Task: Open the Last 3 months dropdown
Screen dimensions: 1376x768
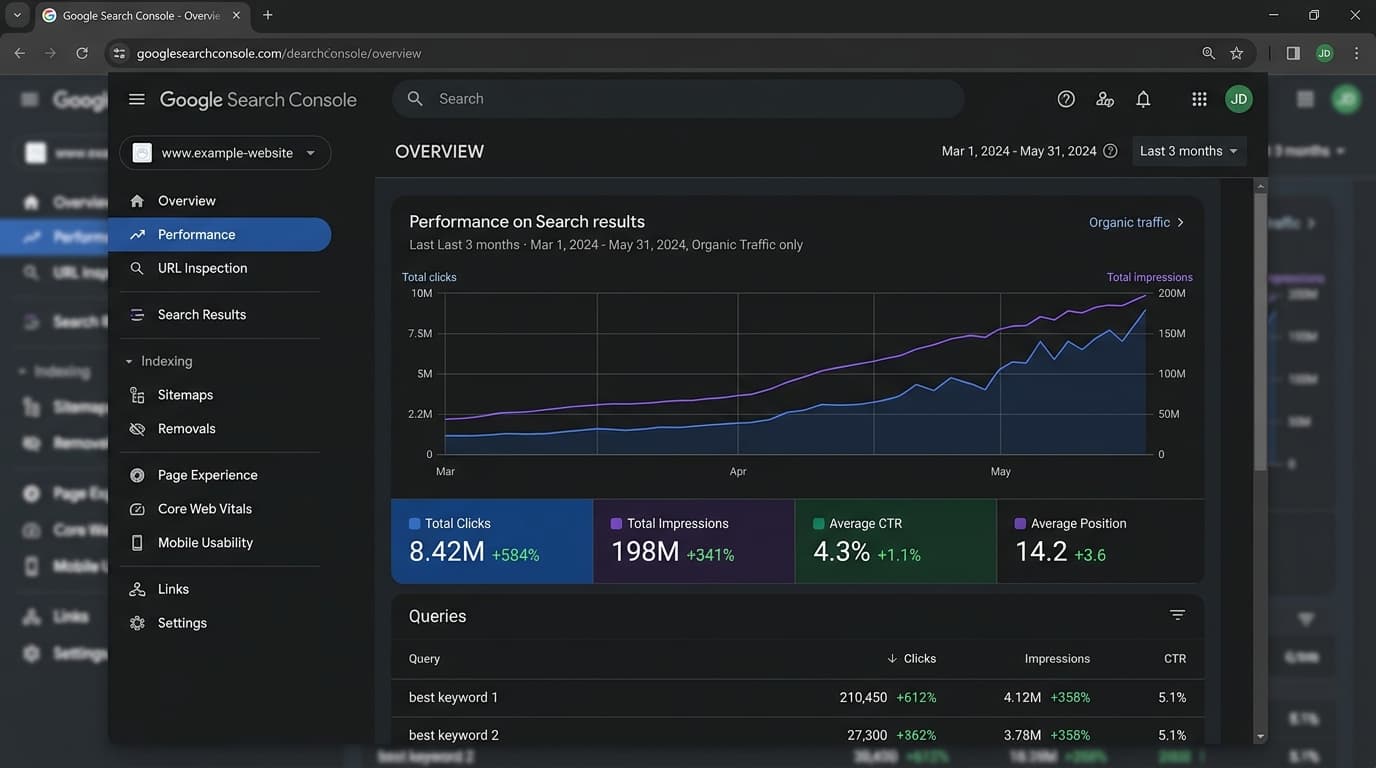Action: [1189, 151]
